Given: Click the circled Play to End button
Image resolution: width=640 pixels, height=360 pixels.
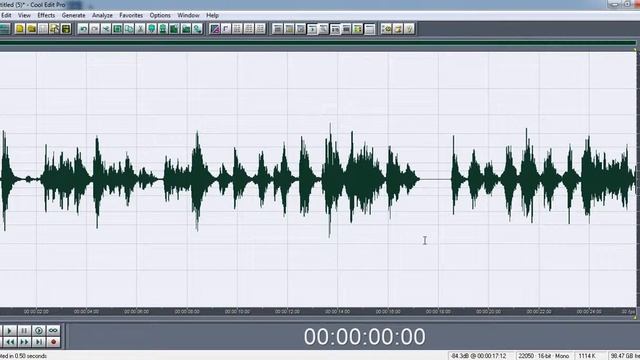Looking at the screenshot, I should (x=39, y=330).
